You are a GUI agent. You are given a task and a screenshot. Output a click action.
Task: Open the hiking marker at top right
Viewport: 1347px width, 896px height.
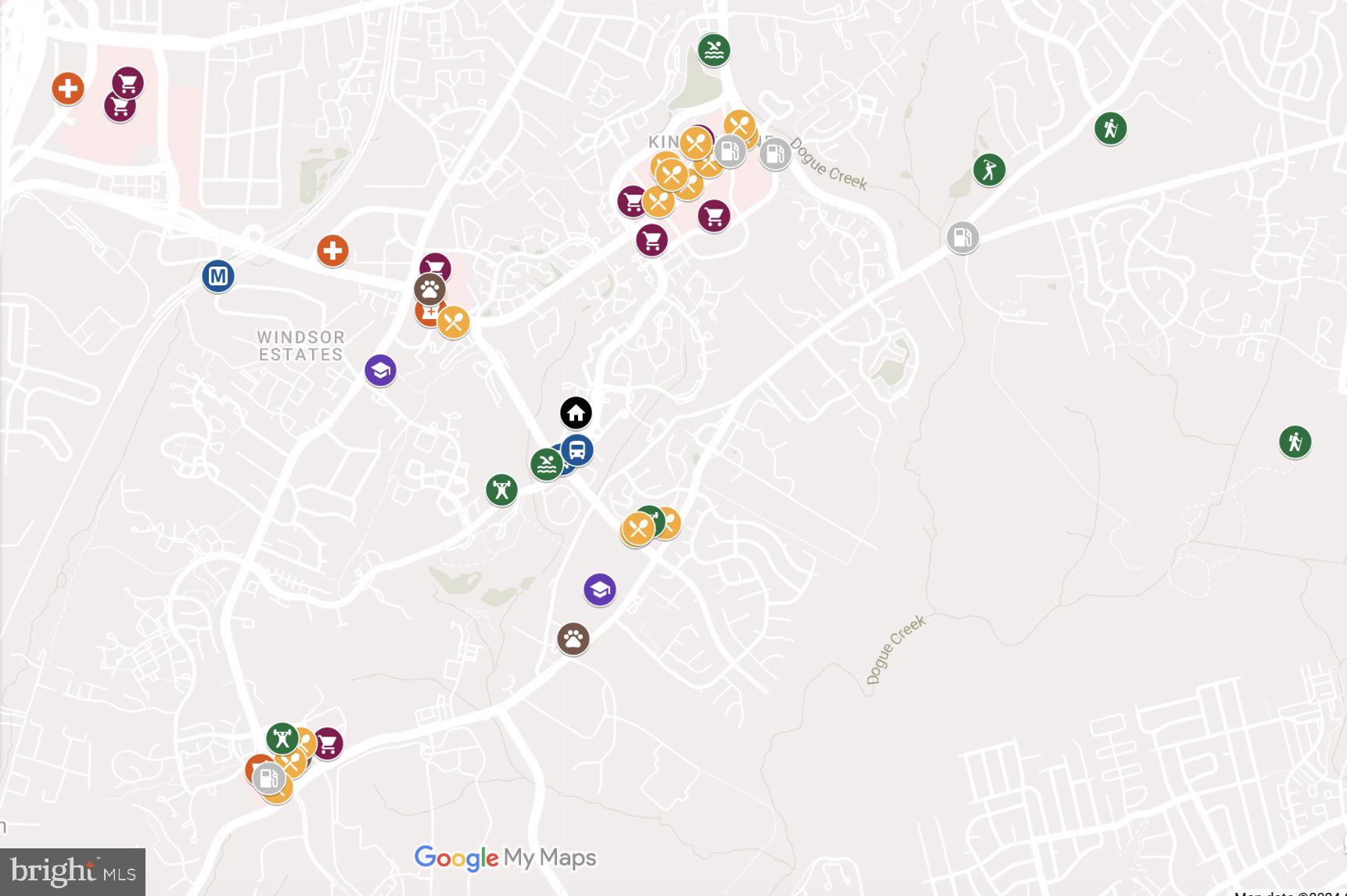tap(1110, 128)
